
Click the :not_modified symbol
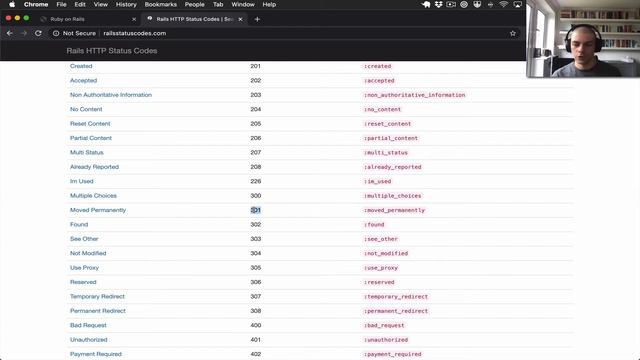coord(386,253)
